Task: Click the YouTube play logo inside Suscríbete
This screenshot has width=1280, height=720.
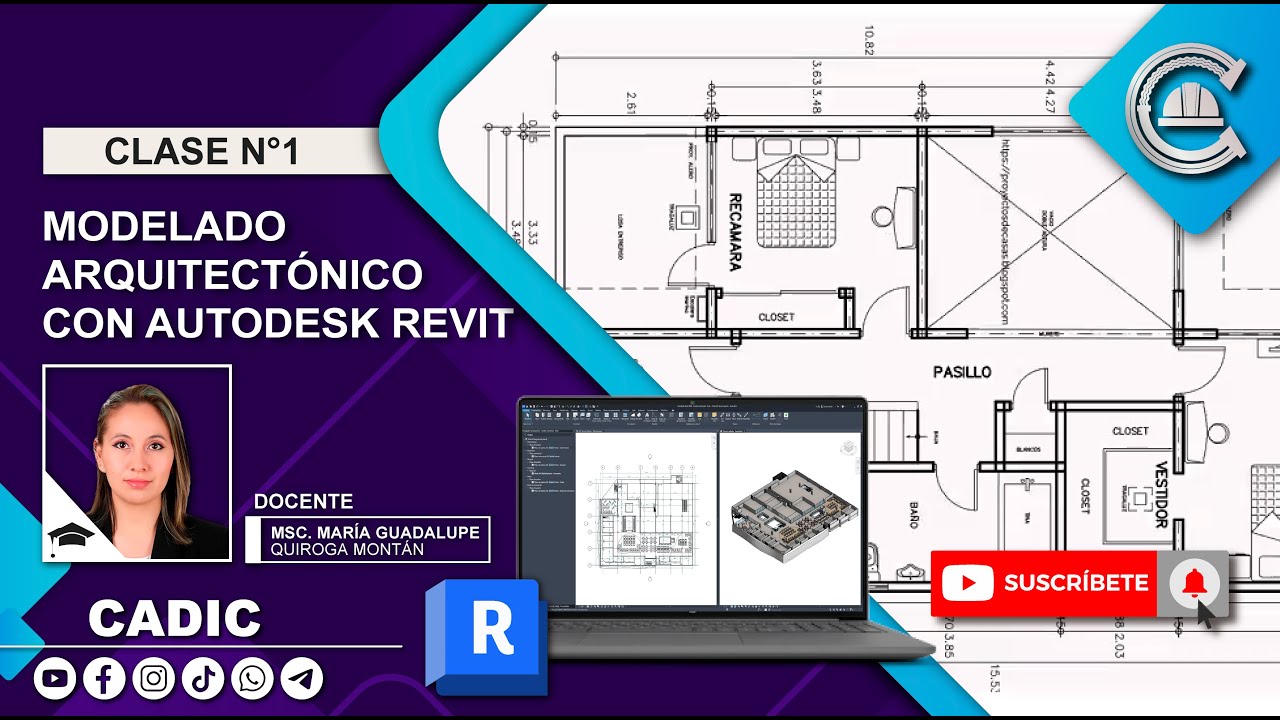Action: tap(967, 583)
